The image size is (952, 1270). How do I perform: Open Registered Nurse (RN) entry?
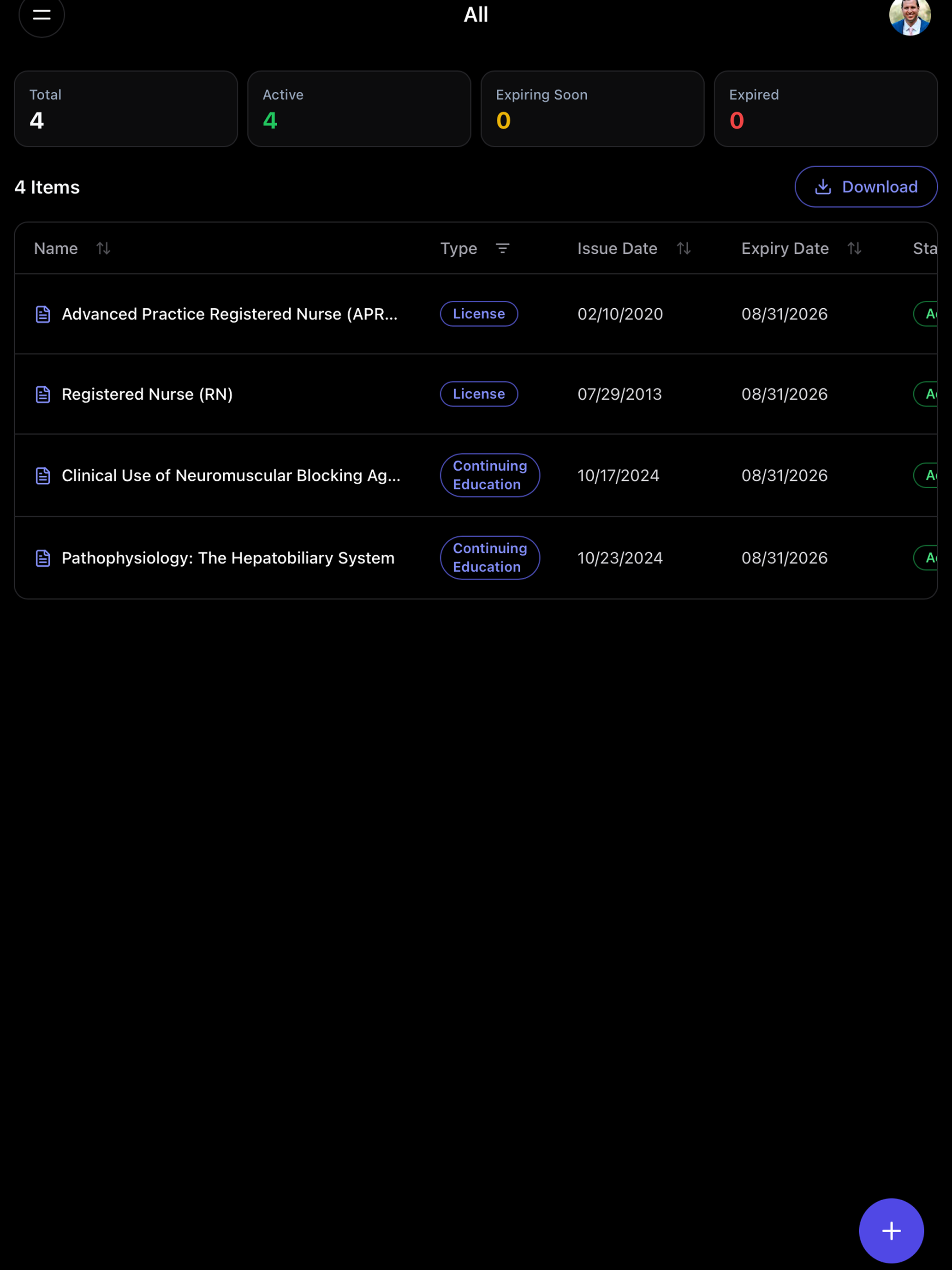pyautogui.click(x=147, y=395)
